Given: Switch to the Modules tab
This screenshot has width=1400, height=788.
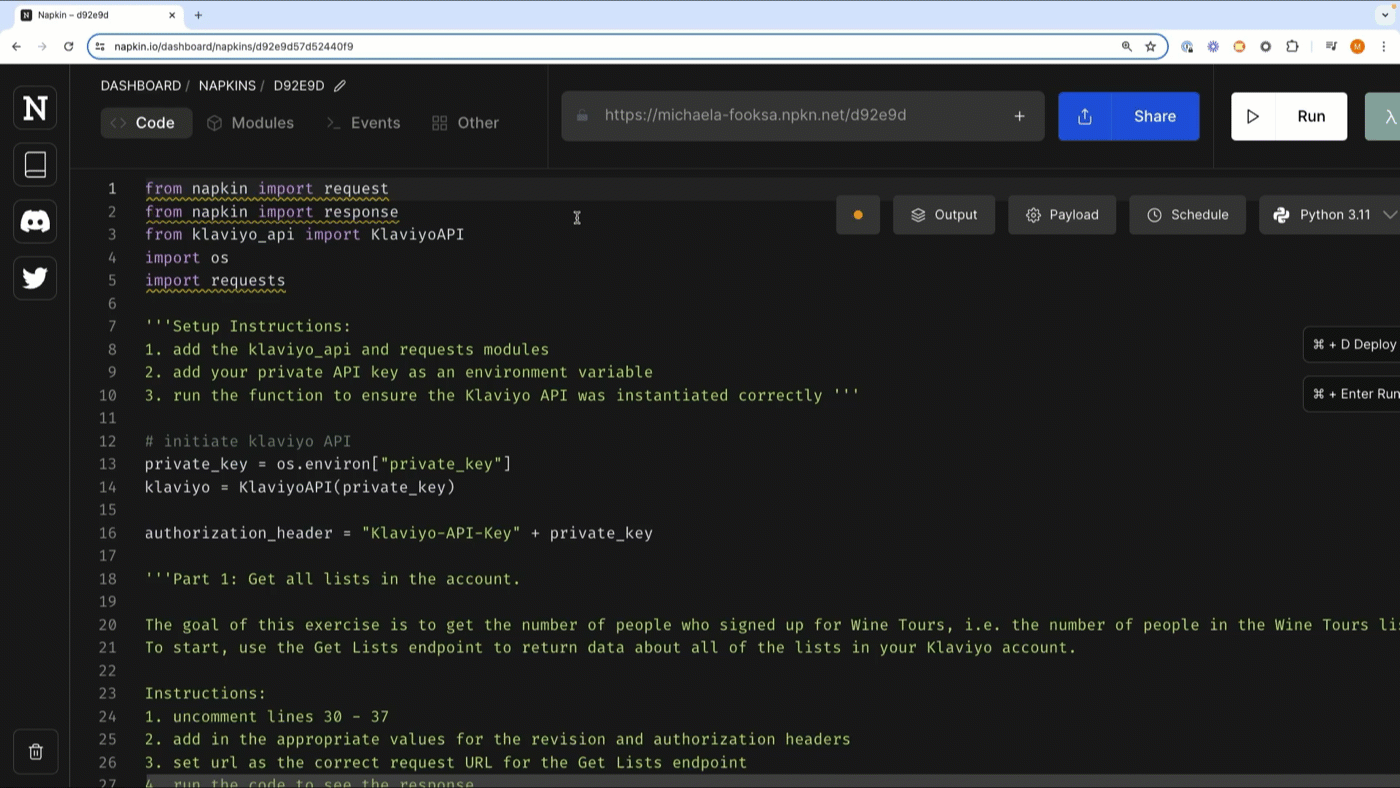Looking at the screenshot, I should point(250,123).
